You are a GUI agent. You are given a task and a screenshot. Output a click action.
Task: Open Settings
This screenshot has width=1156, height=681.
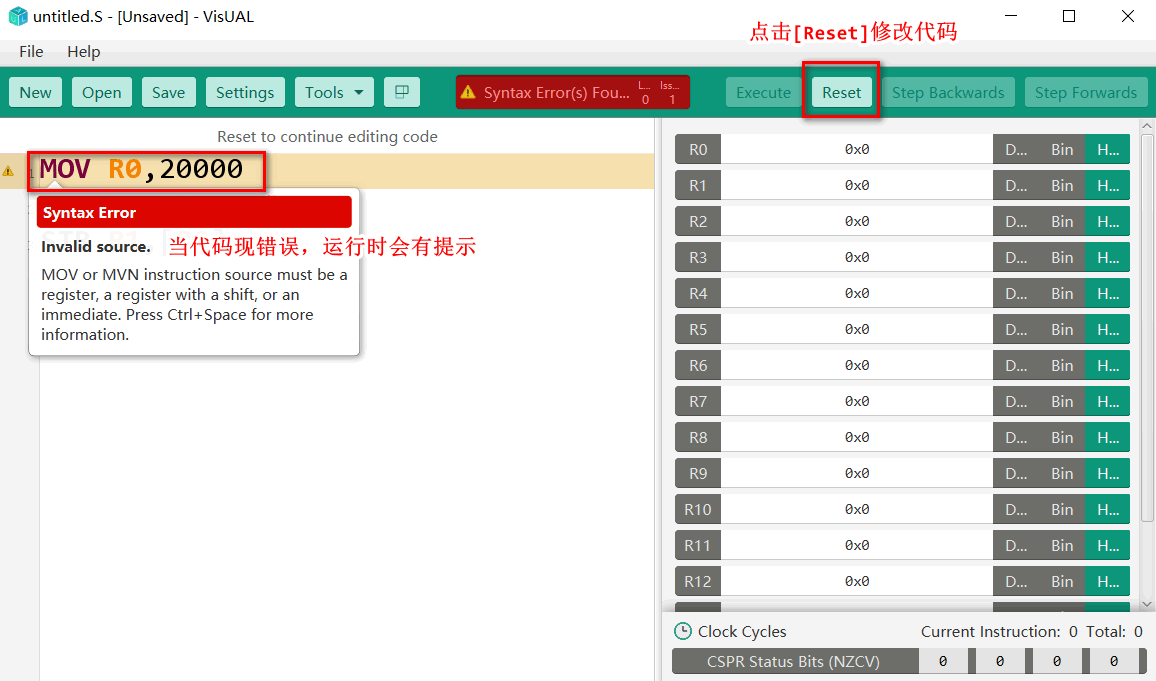pos(245,92)
